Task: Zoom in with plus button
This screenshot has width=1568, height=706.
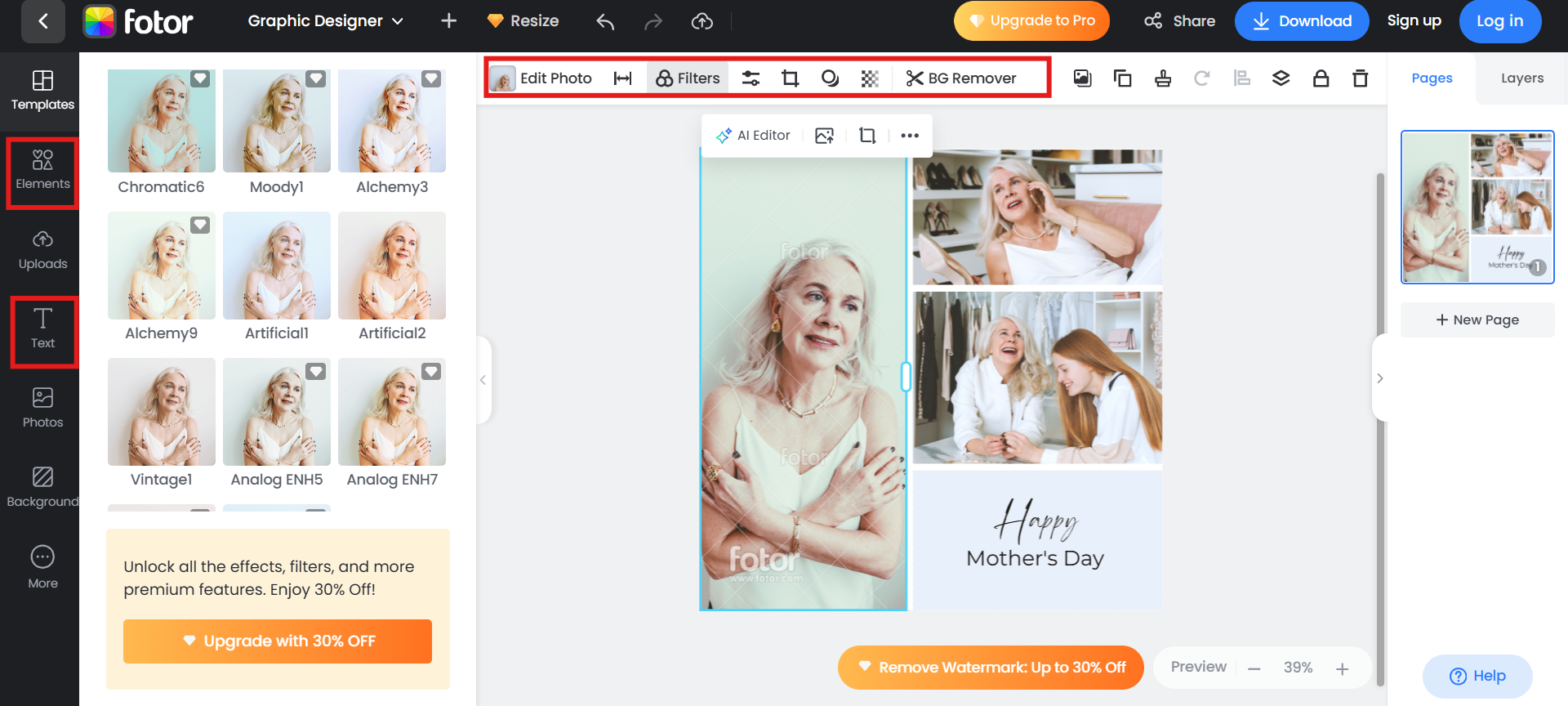Action: coord(1342,668)
